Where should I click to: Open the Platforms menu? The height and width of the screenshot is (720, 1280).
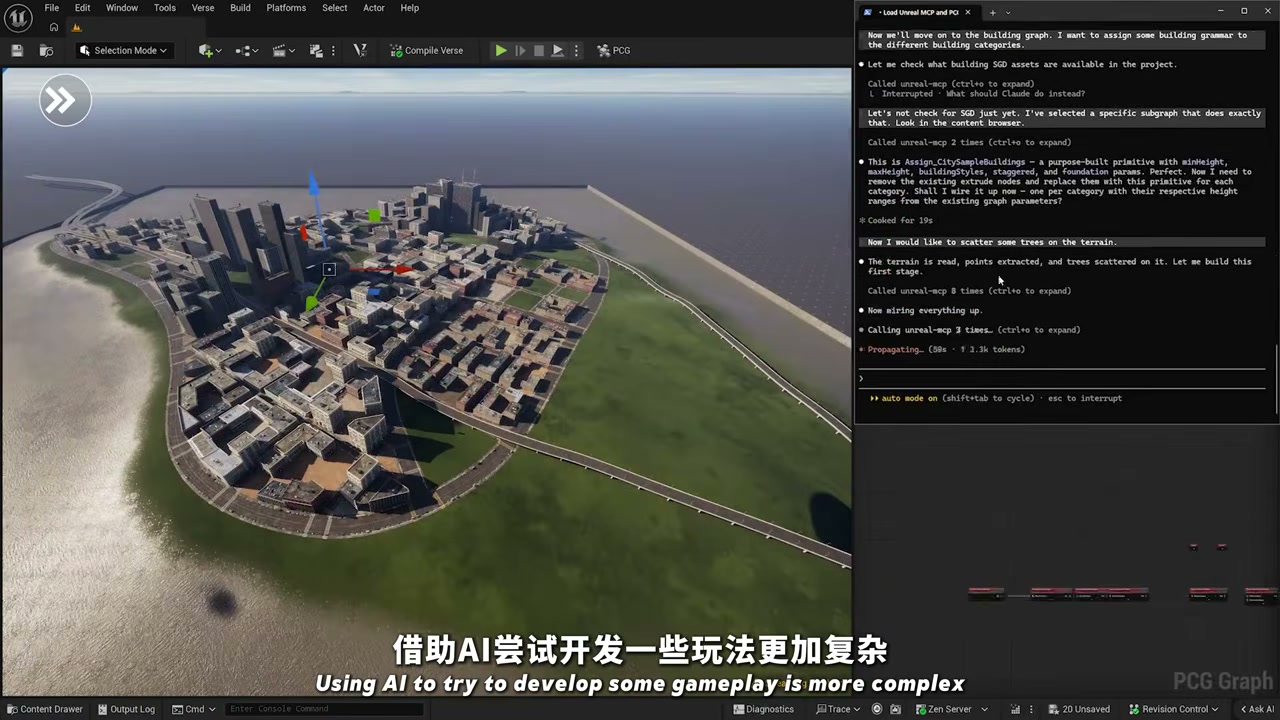tap(286, 8)
